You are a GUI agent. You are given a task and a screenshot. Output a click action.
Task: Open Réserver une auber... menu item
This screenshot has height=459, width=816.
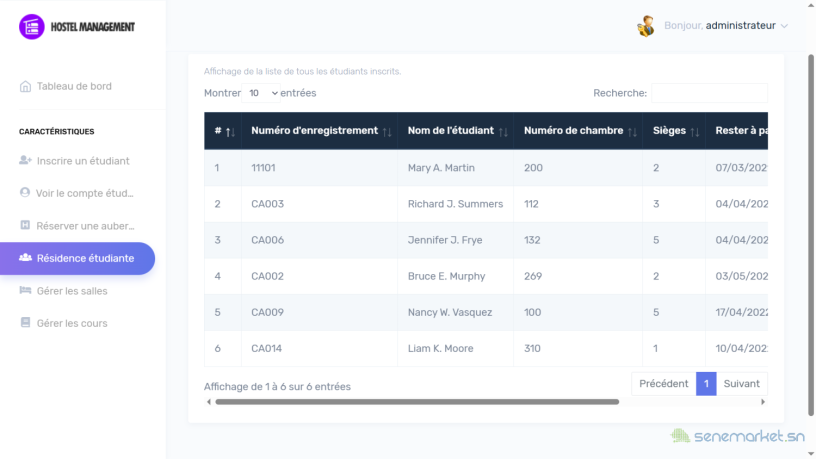tap(85, 226)
